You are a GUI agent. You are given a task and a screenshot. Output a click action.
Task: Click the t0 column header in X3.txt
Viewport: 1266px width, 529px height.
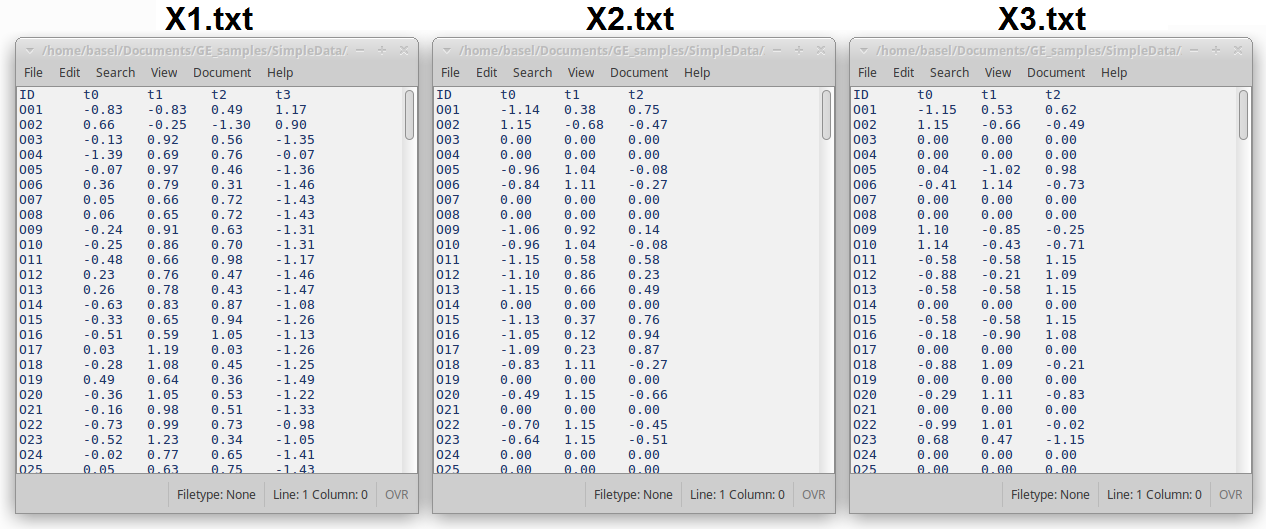pyautogui.click(x=926, y=95)
